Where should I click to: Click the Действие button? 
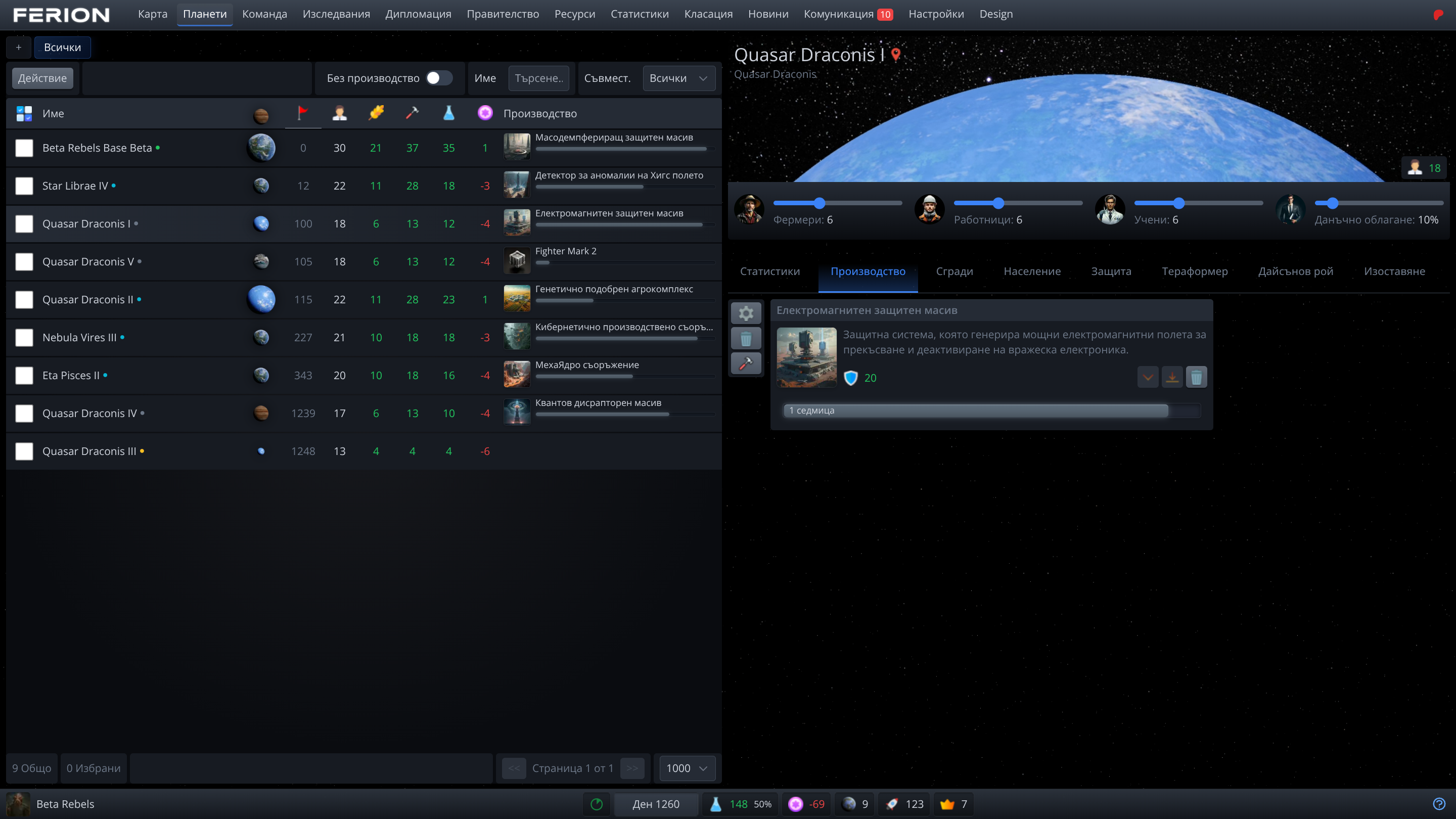click(x=42, y=78)
